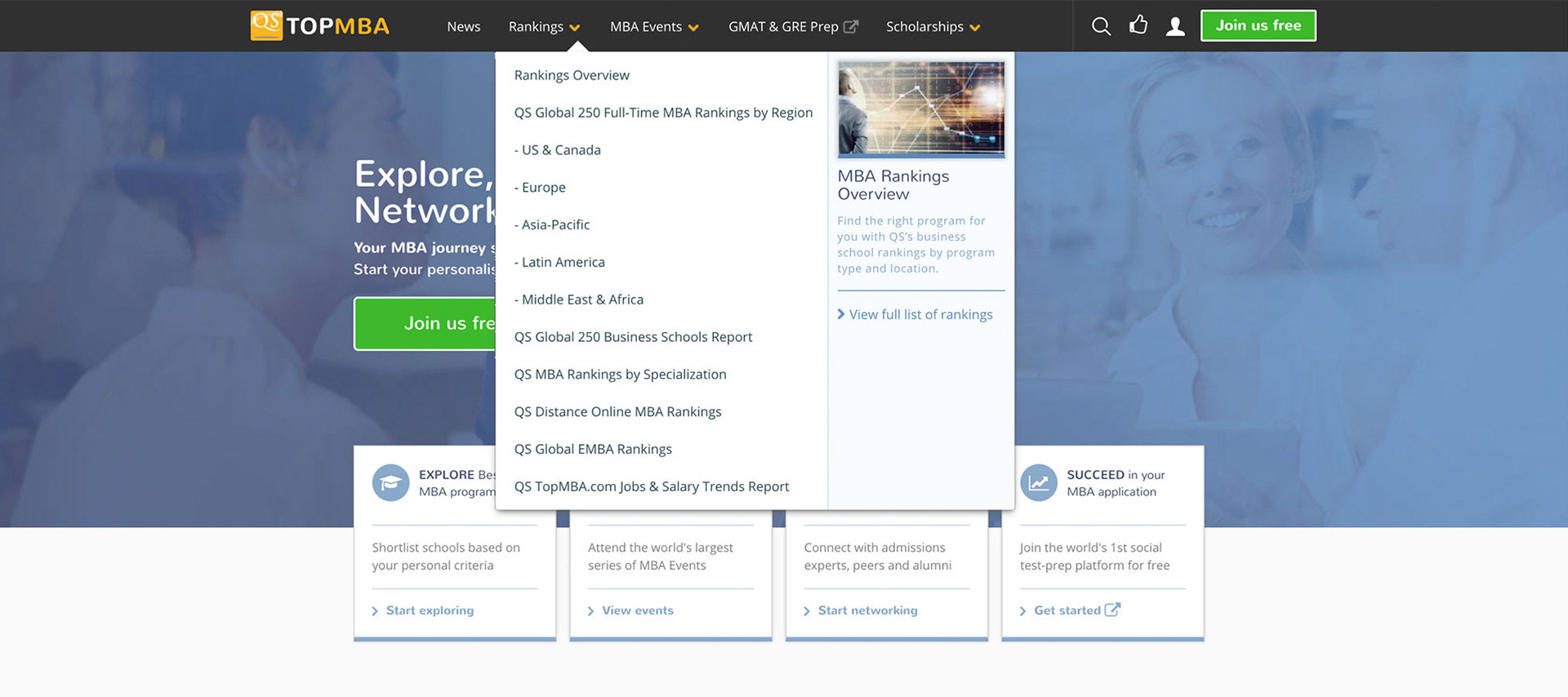The image size is (1568, 697).
Task: Click the MBA Events nav label
Action: (x=646, y=26)
